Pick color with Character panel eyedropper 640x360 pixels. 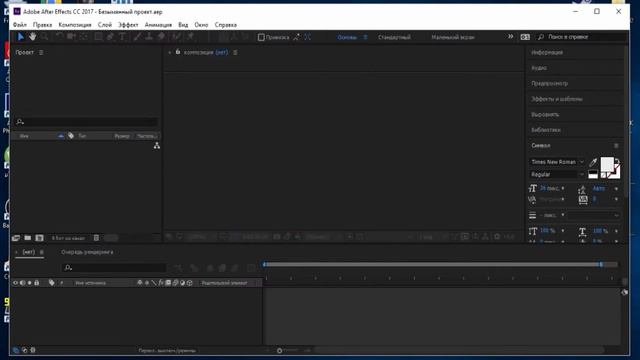[593, 162]
